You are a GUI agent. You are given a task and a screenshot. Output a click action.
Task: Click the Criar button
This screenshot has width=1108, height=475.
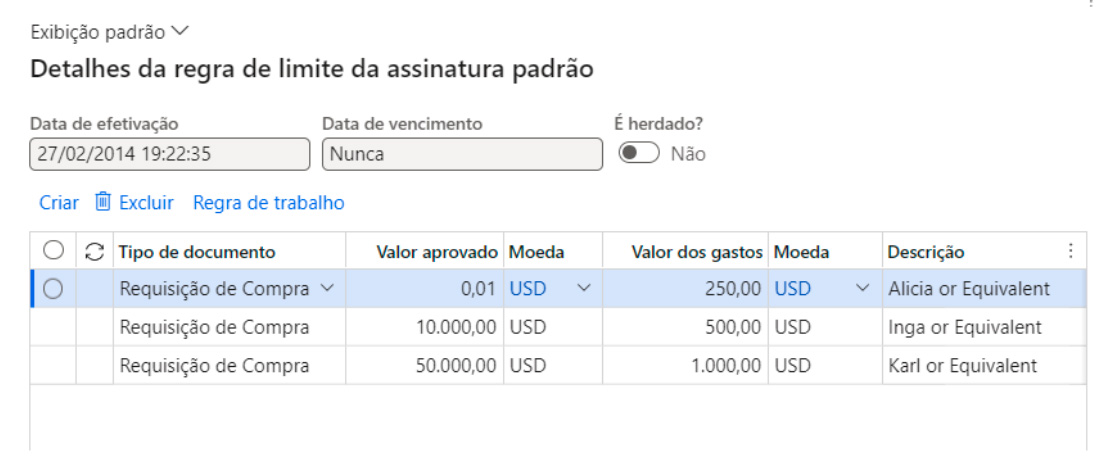tap(59, 203)
